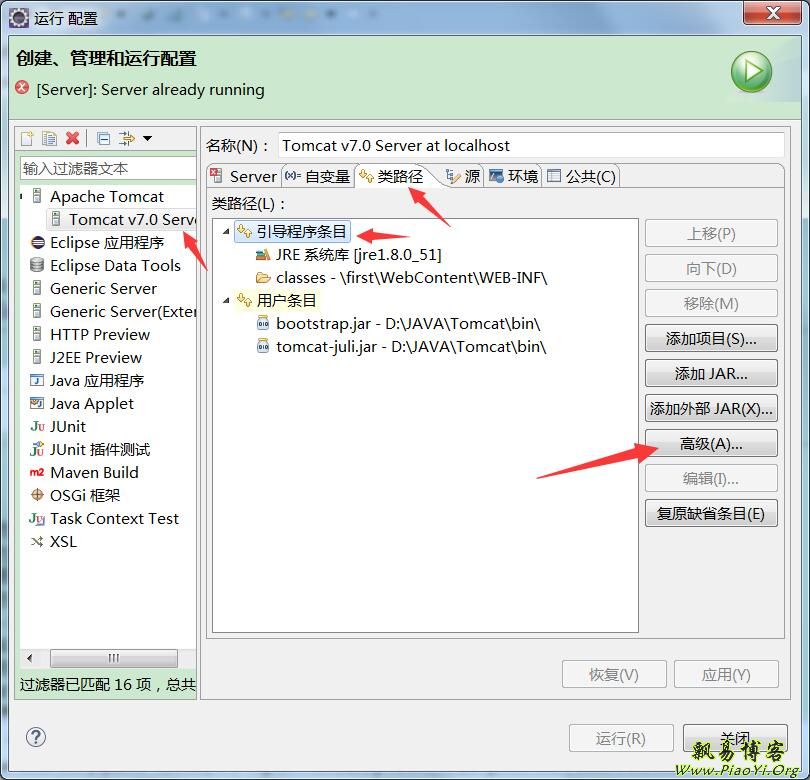
Task: Click the JRE 系统库 library icon
Action: [263, 254]
